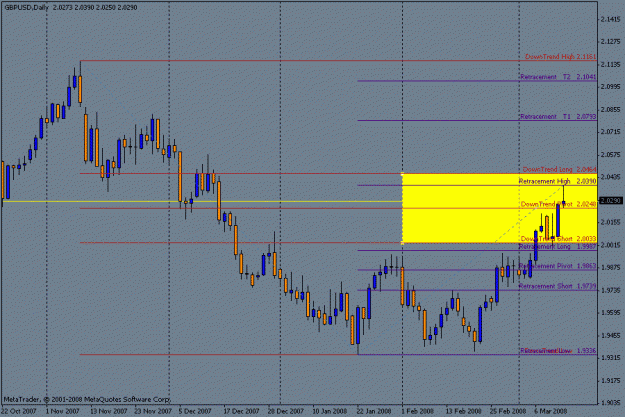This screenshot has height=417, width=625.
Task: Click the DownTrend Long 2.0464 label
Action: click(x=559, y=169)
